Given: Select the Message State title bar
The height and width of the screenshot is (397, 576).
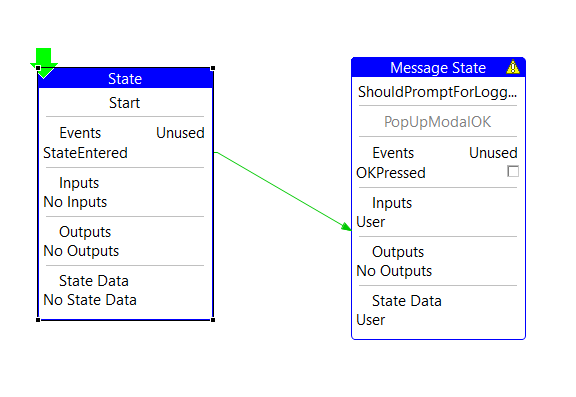Looking at the screenshot, I should click(438, 68).
